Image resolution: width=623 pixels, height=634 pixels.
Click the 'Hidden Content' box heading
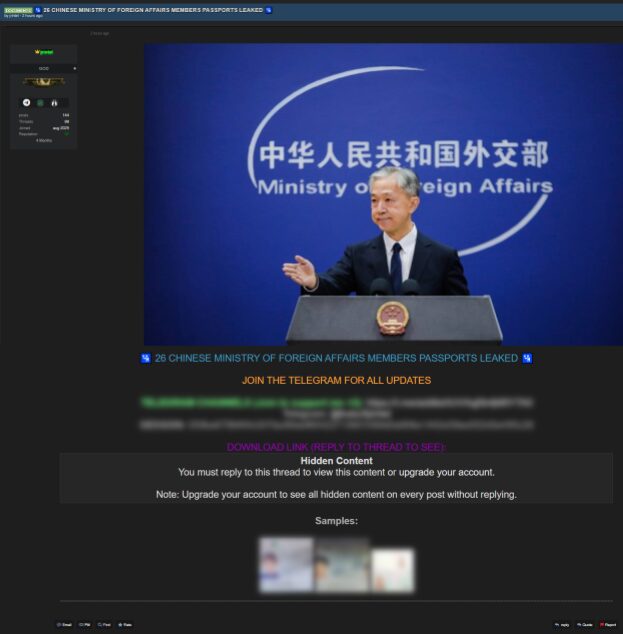336,461
